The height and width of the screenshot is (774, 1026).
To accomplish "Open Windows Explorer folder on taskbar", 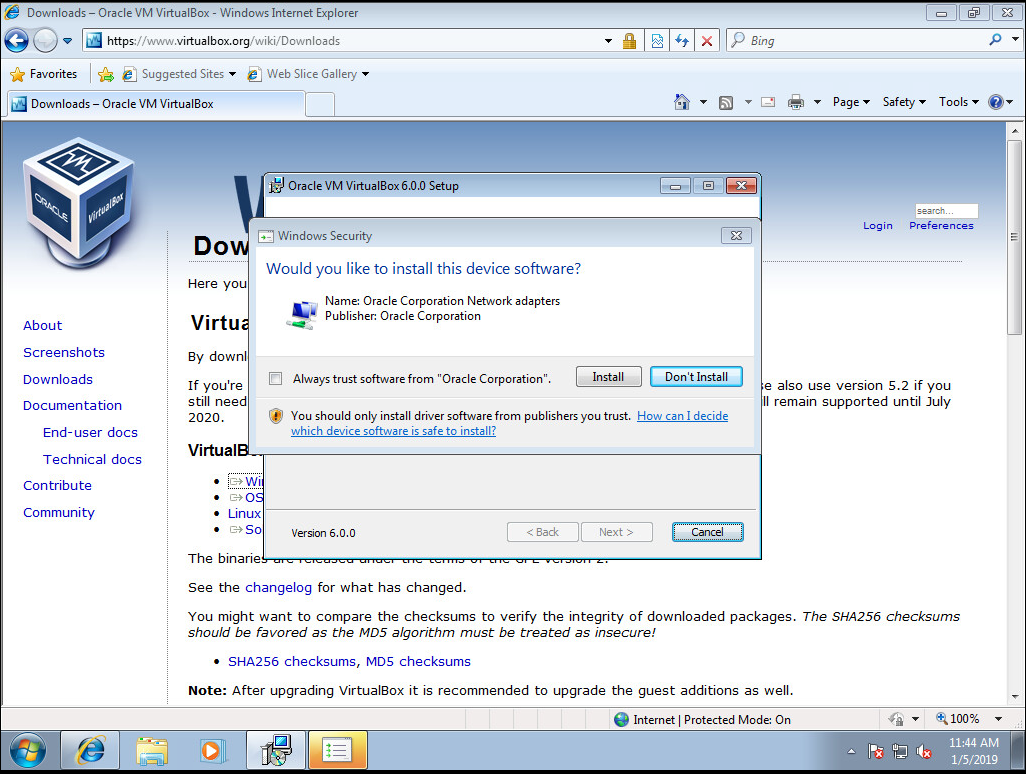I will click(152, 750).
